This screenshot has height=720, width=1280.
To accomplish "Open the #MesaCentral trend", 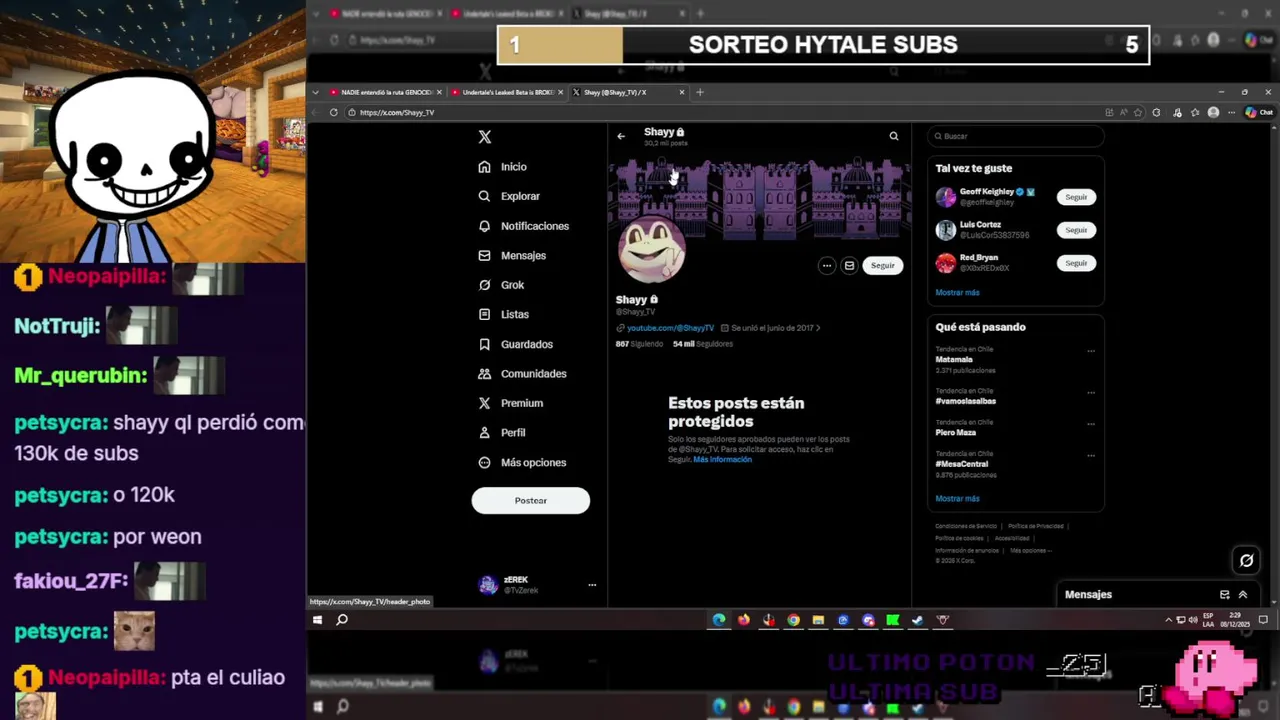I will tap(961, 464).
